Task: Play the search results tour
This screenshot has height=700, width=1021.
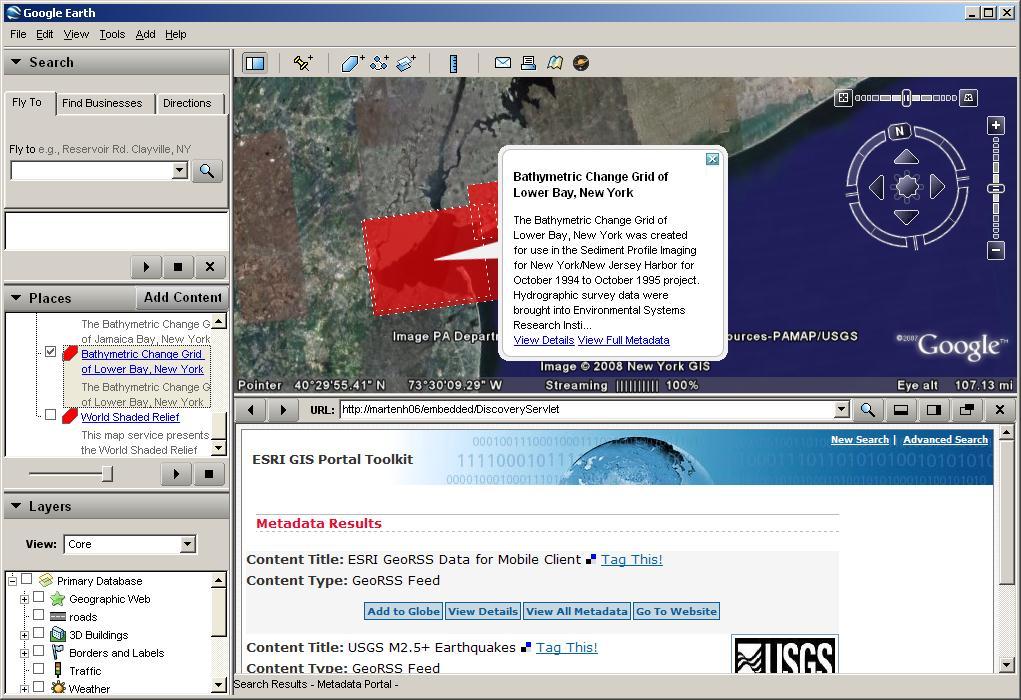Action: [x=146, y=266]
